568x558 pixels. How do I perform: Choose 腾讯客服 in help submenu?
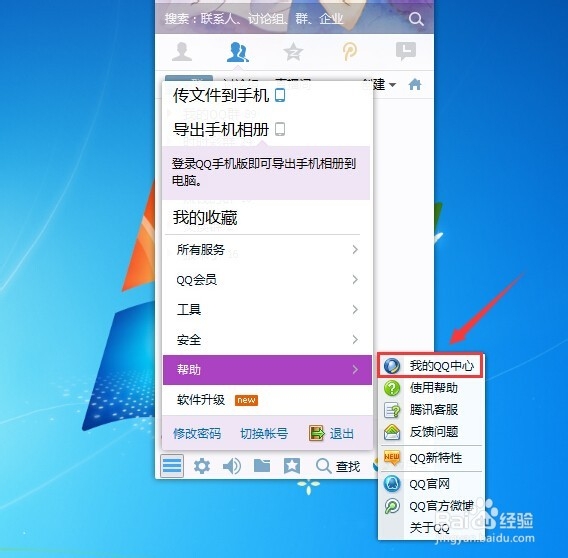tap(430, 410)
